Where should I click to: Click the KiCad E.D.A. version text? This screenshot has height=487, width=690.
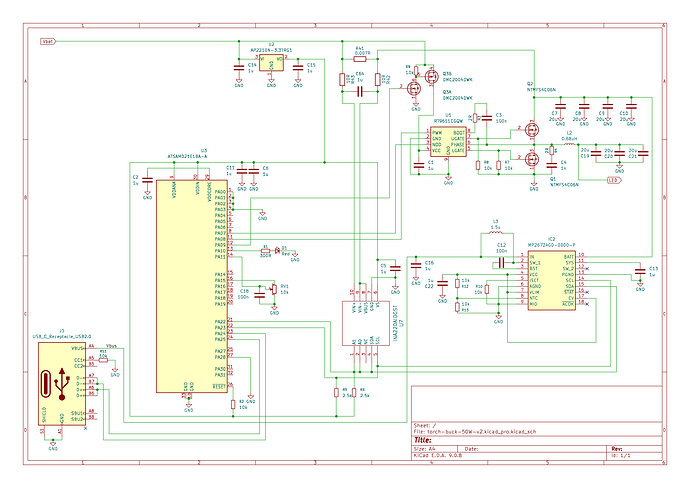[x=438, y=455]
